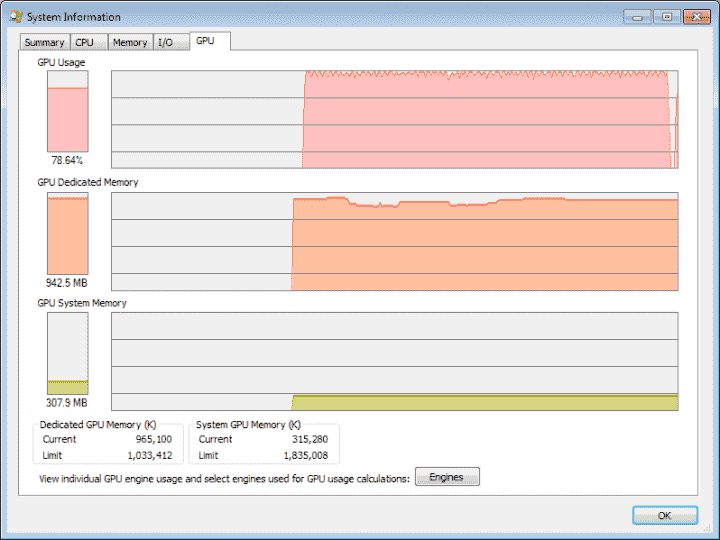This screenshot has width=720, height=540.
Task: Click the System Limit value 1,835,008
Action: point(306,456)
